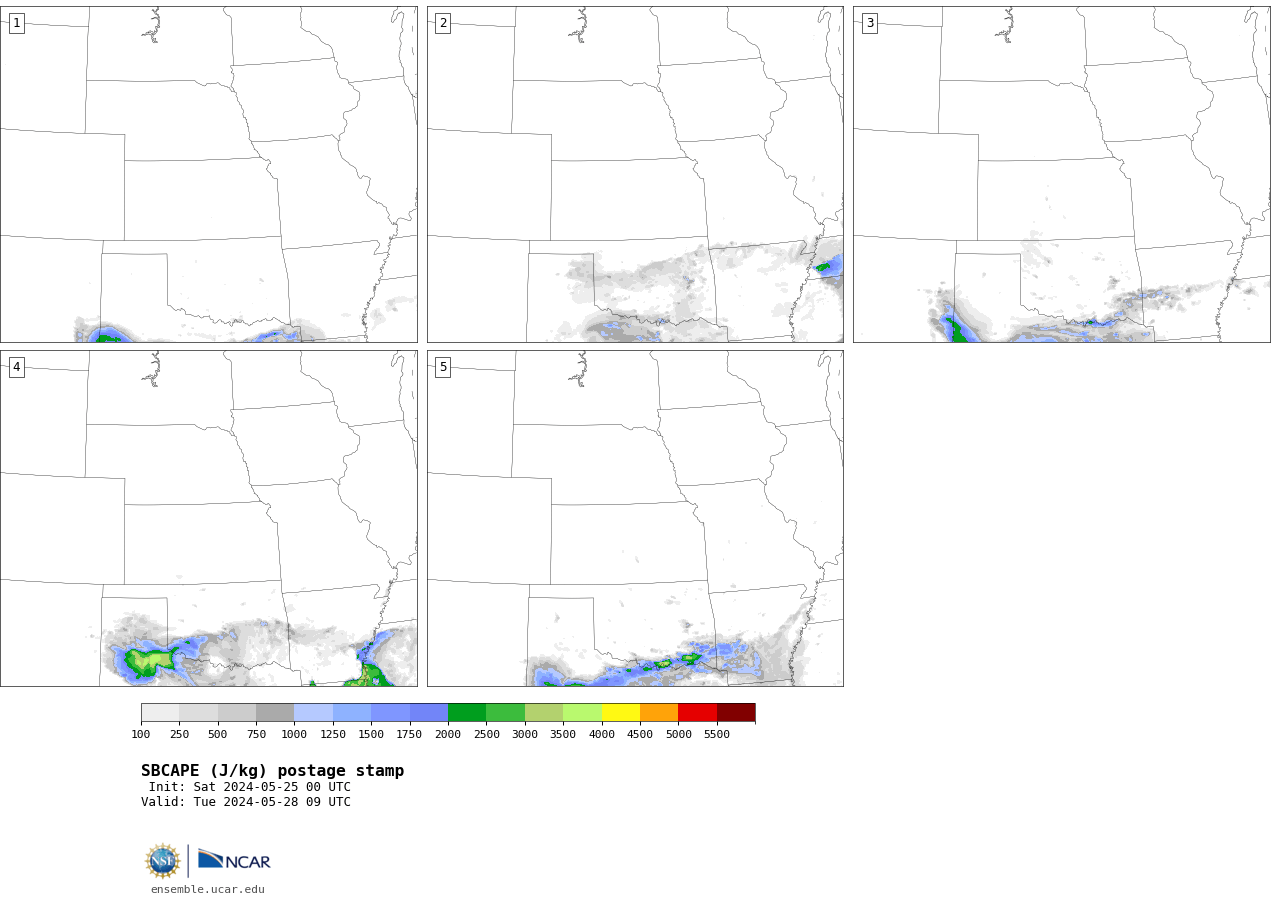Pick the yellow 4000-4500 colorbar swatch

click(x=621, y=712)
